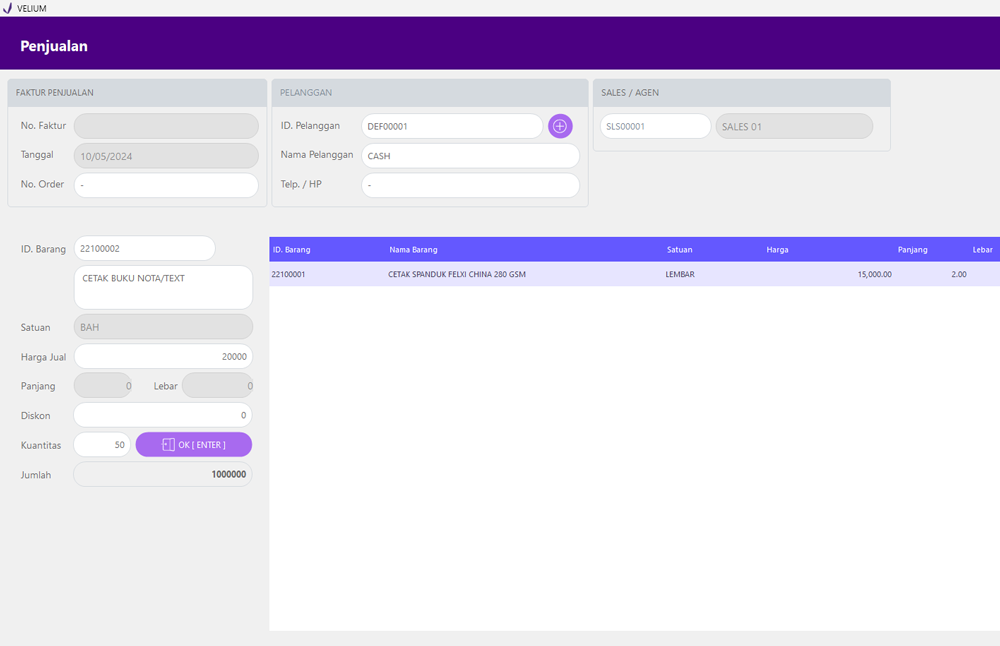Click the add customer plus icon

(x=560, y=126)
